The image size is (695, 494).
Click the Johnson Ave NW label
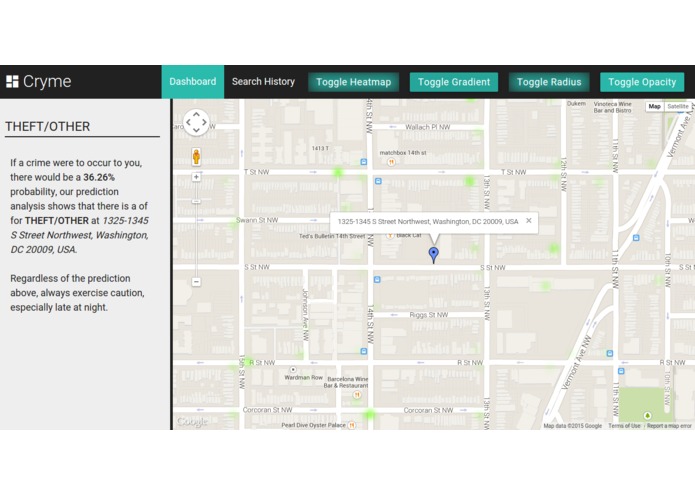point(305,315)
